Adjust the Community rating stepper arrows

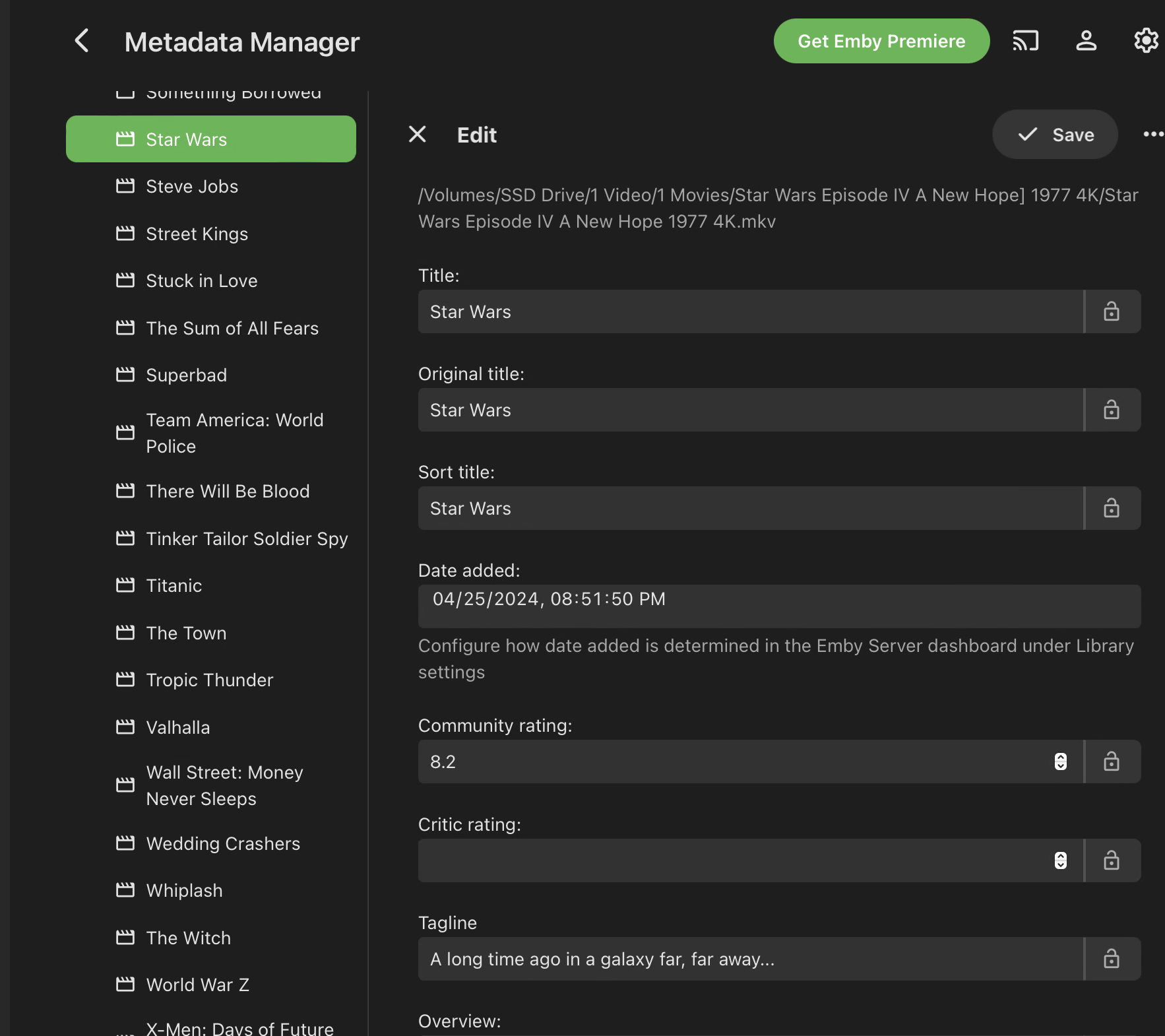(1061, 761)
